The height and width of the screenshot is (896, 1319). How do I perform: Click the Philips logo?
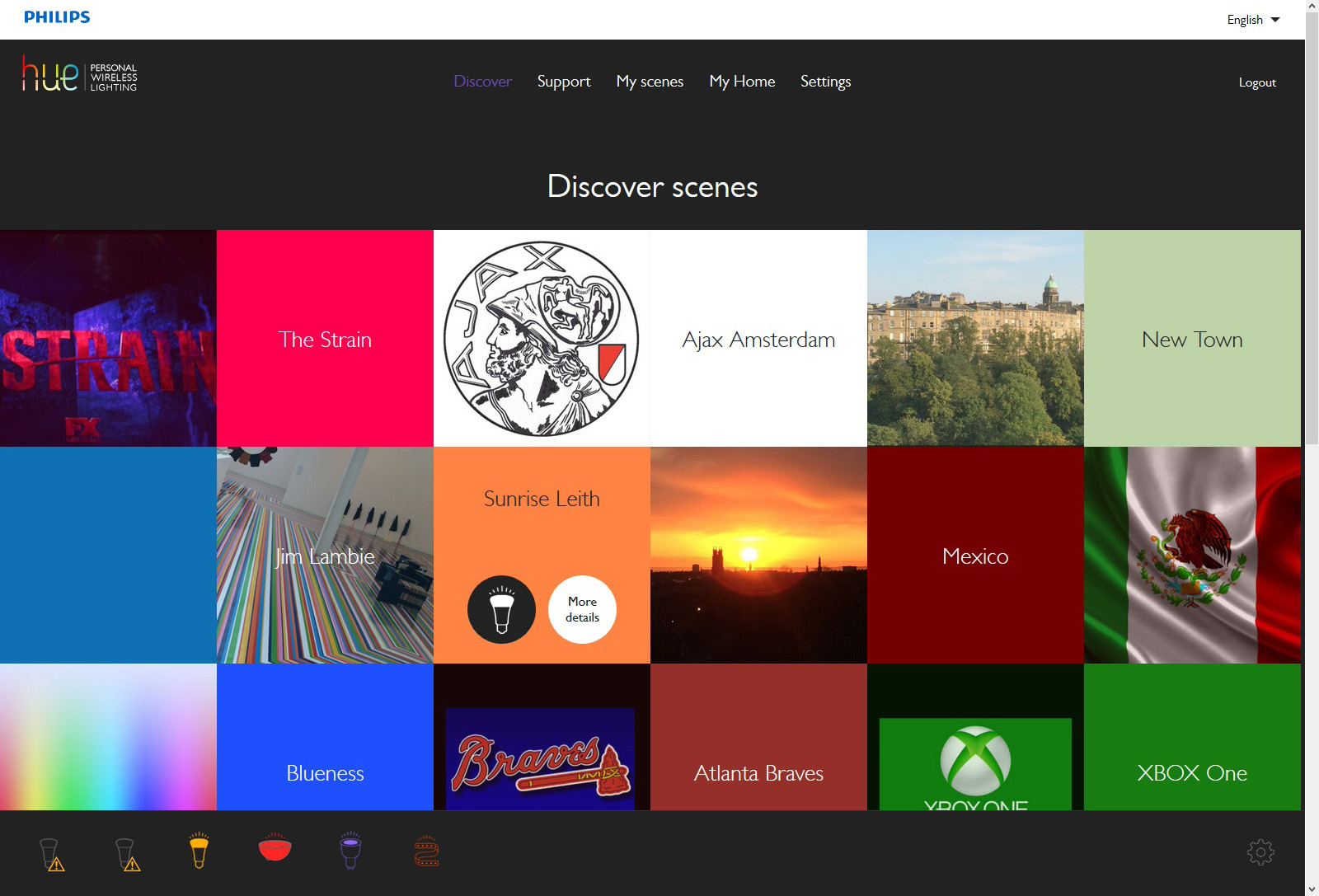pos(57,17)
